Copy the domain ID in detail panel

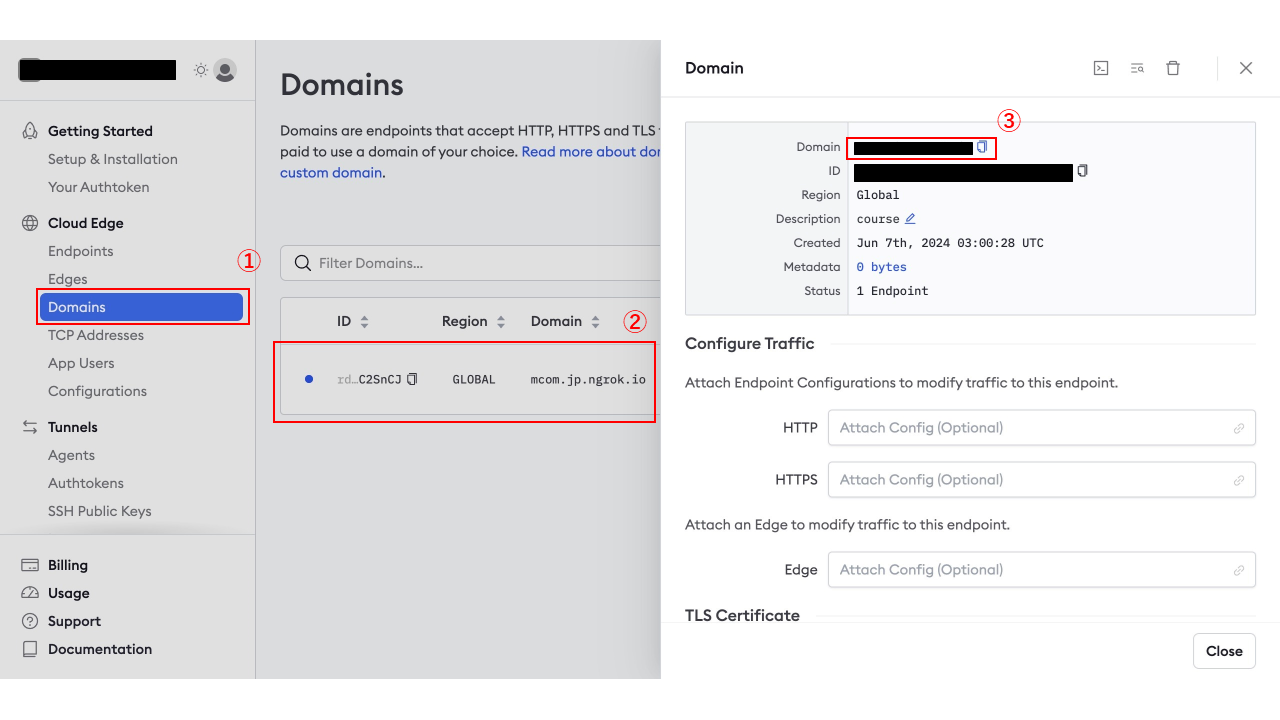(1082, 171)
